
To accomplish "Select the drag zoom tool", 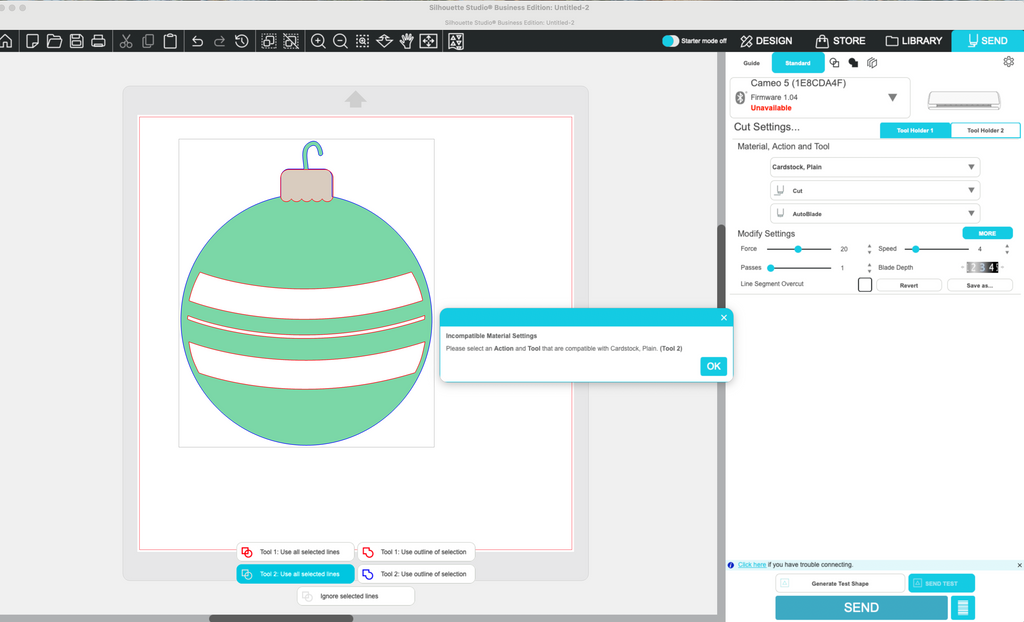I will point(385,41).
